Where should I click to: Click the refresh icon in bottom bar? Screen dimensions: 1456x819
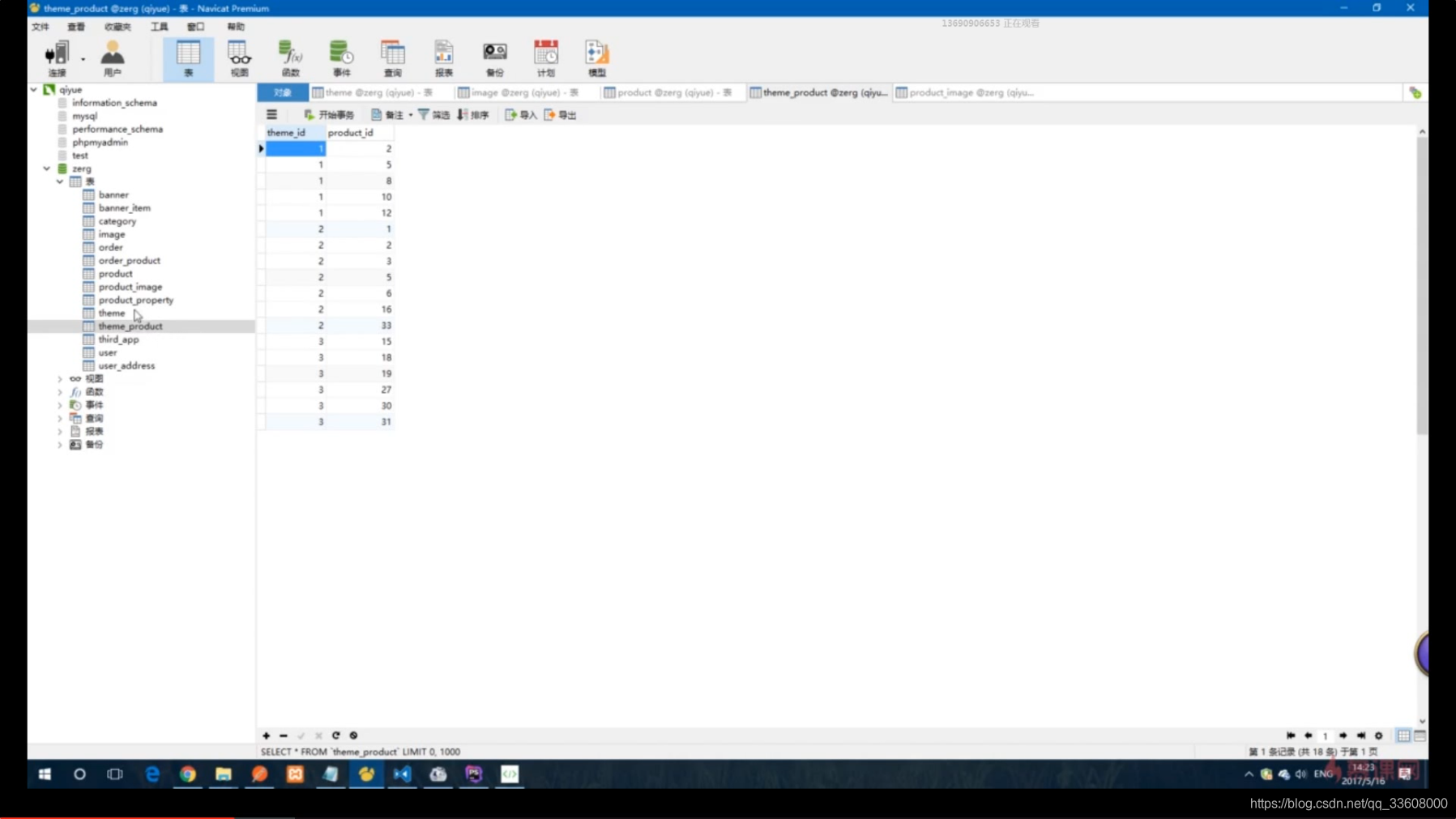pos(335,736)
